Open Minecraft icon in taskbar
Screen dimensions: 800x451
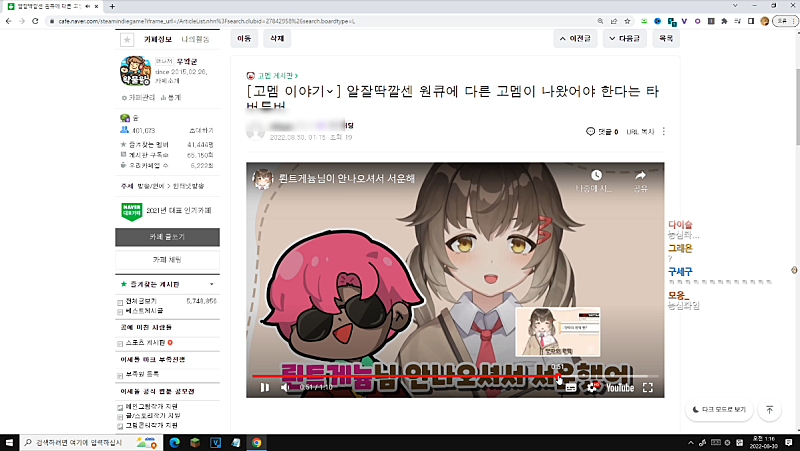pos(195,442)
